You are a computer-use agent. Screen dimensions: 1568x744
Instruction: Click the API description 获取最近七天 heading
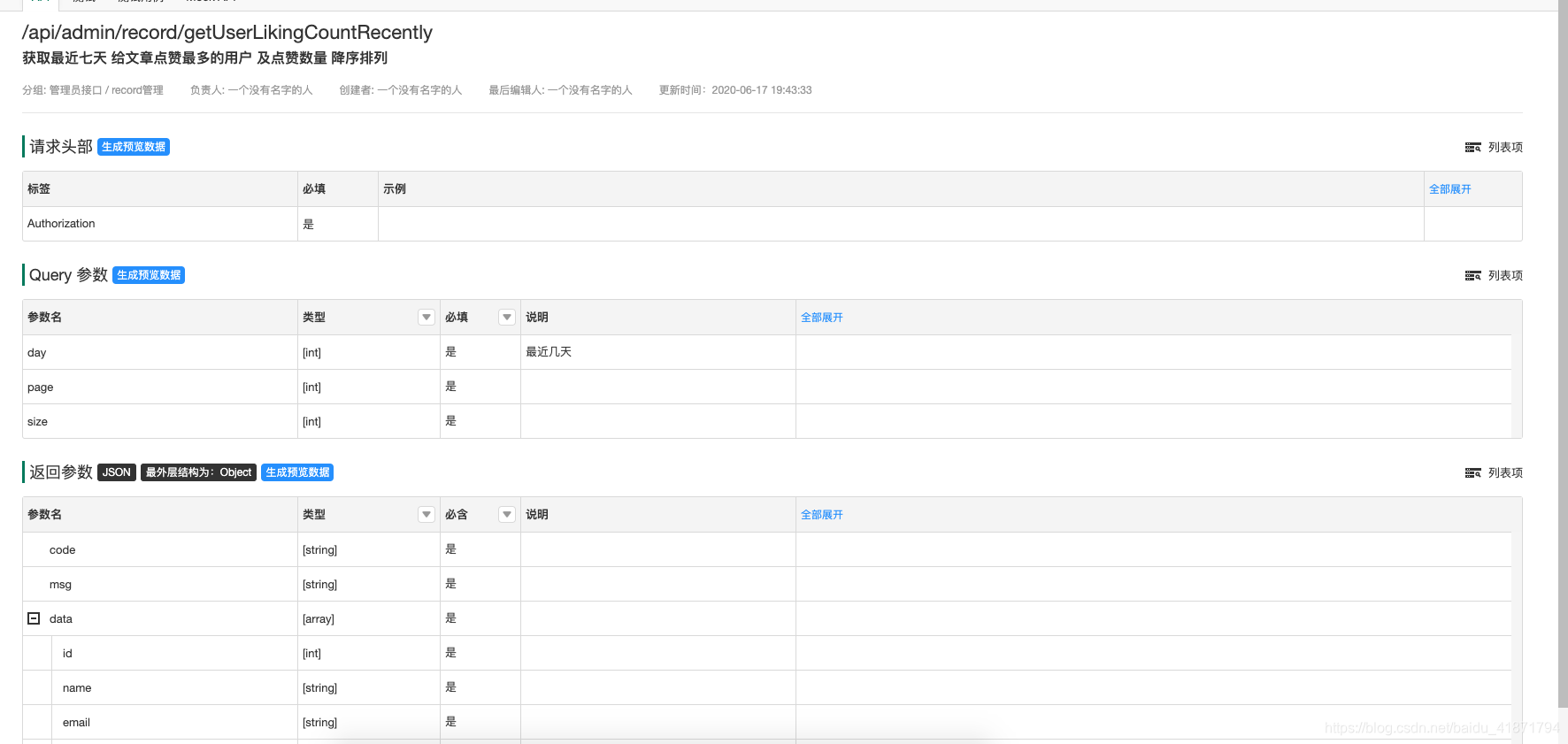tap(205, 58)
